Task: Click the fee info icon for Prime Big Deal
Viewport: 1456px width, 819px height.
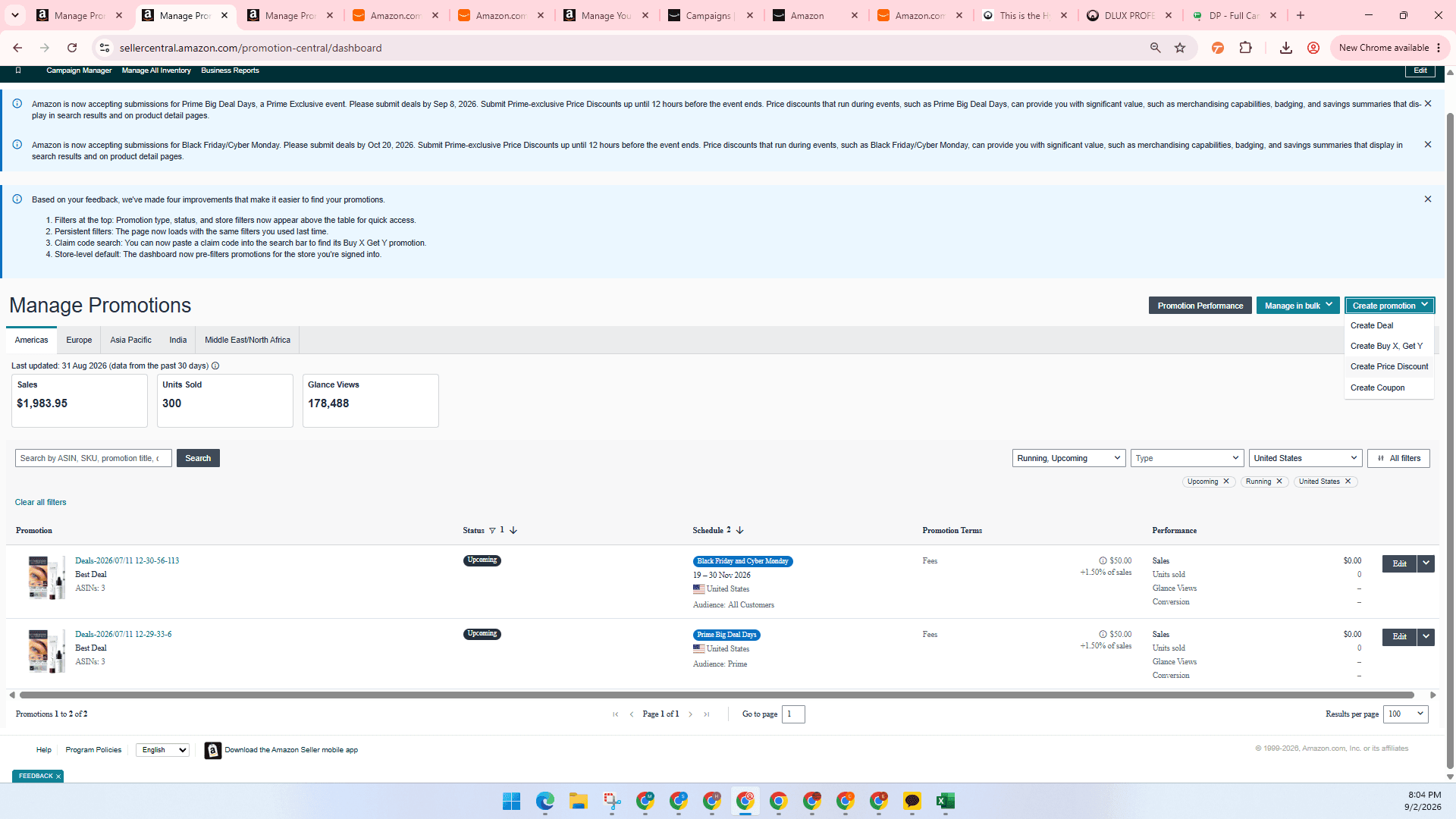Action: click(1103, 635)
